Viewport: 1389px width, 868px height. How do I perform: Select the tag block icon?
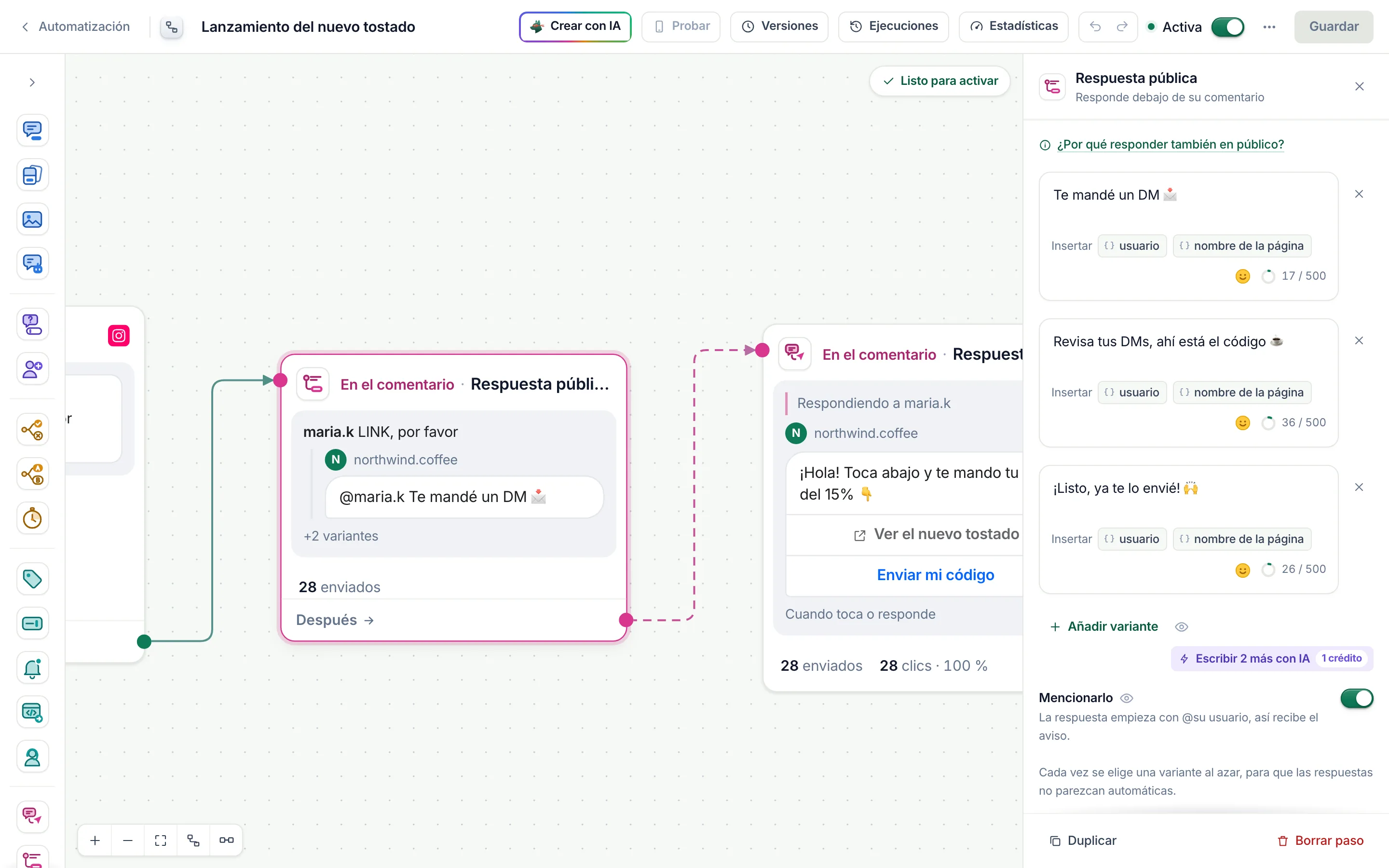(x=32, y=579)
